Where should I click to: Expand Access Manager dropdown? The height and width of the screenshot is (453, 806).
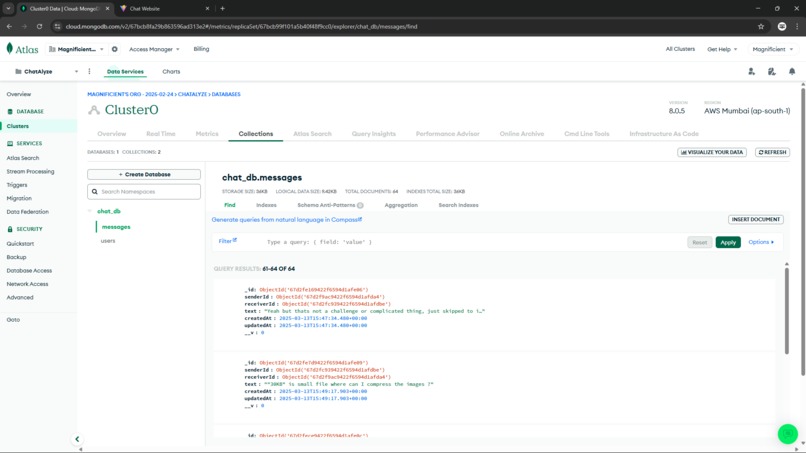(x=154, y=49)
